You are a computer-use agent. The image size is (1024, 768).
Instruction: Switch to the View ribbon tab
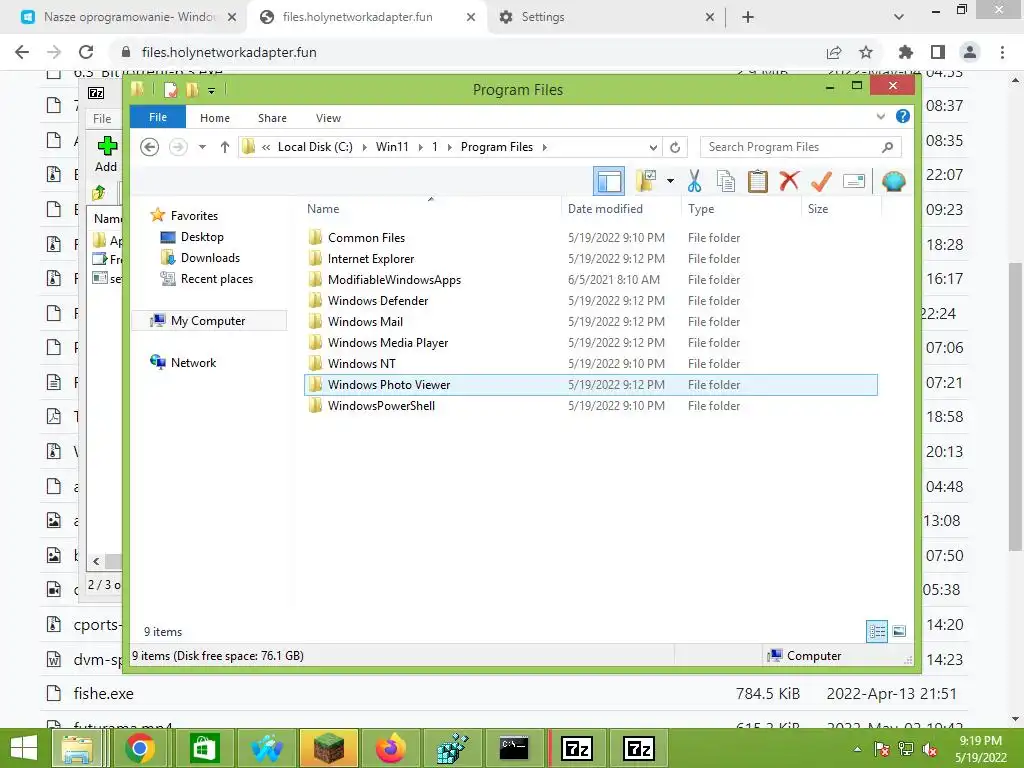pyautogui.click(x=328, y=118)
